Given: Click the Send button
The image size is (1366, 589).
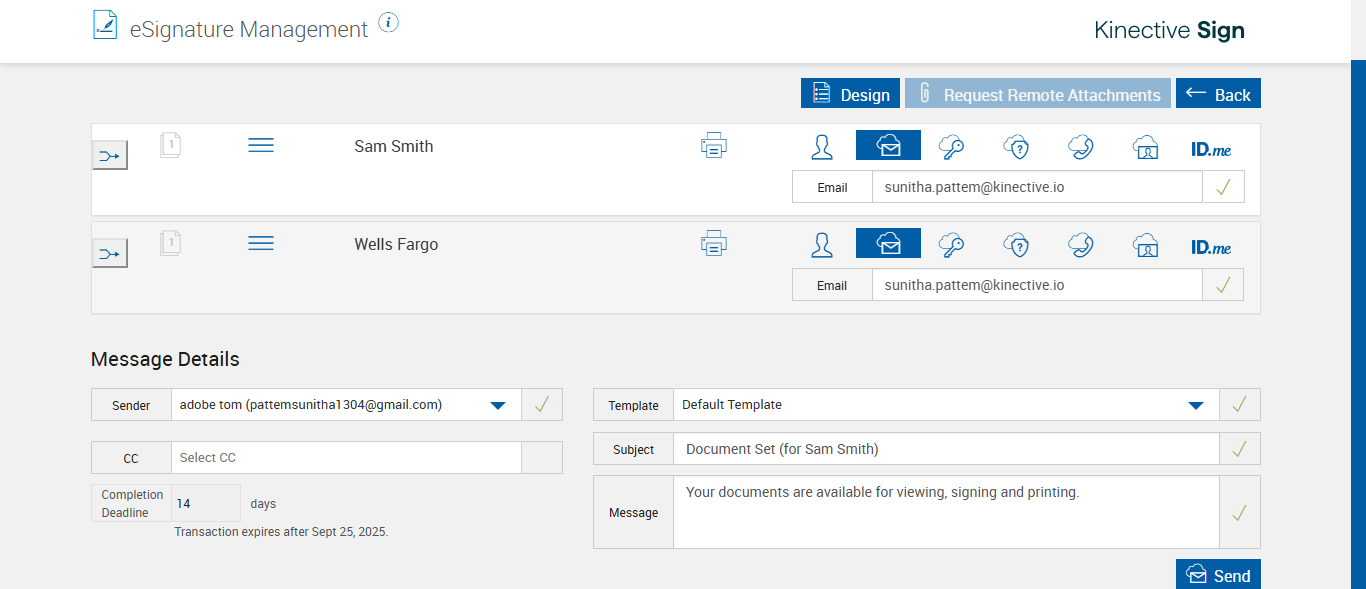Looking at the screenshot, I should click(x=1218, y=575).
